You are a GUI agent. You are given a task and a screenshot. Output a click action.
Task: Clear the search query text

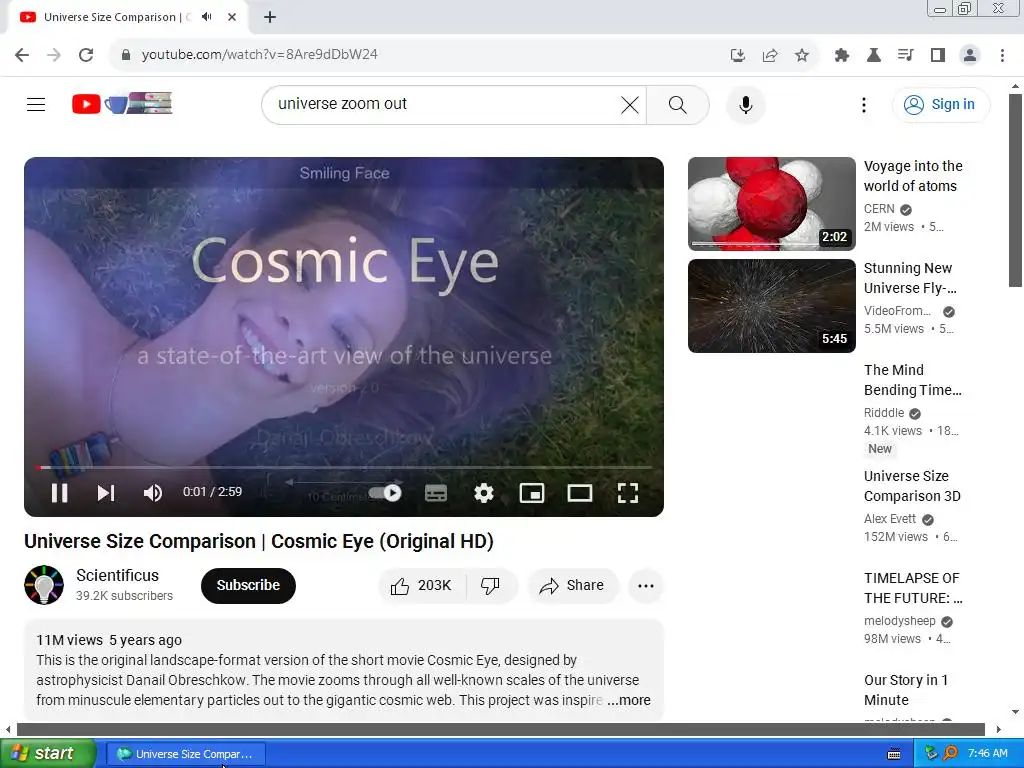pyautogui.click(x=630, y=104)
